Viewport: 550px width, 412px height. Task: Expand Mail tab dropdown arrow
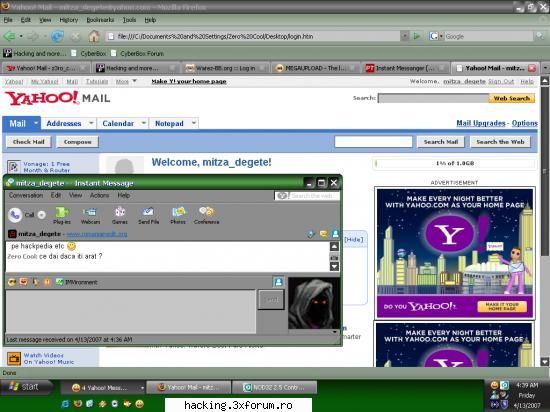click(x=36, y=123)
